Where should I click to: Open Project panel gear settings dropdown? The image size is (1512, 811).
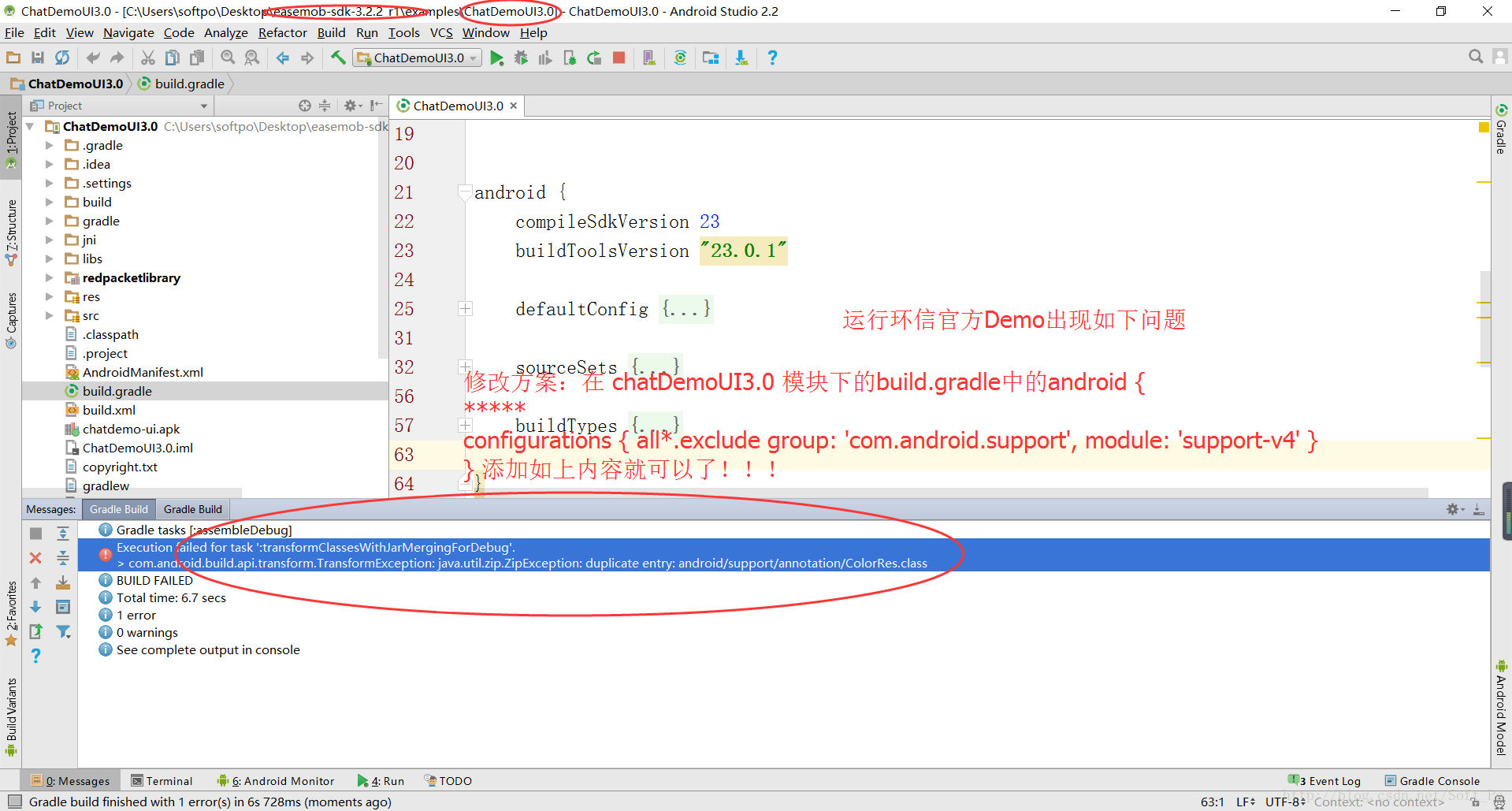point(353,106)
